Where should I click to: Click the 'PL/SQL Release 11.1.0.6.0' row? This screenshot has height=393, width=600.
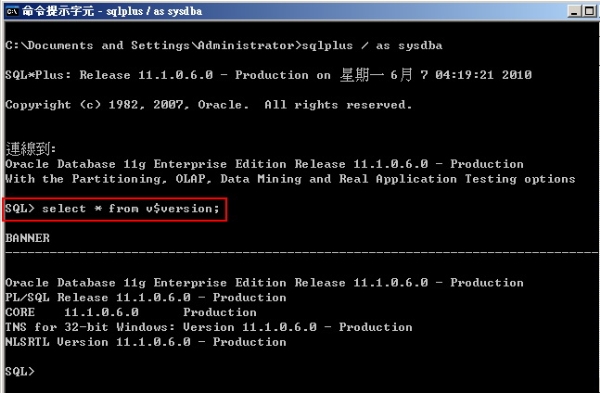tap(146, 298)
